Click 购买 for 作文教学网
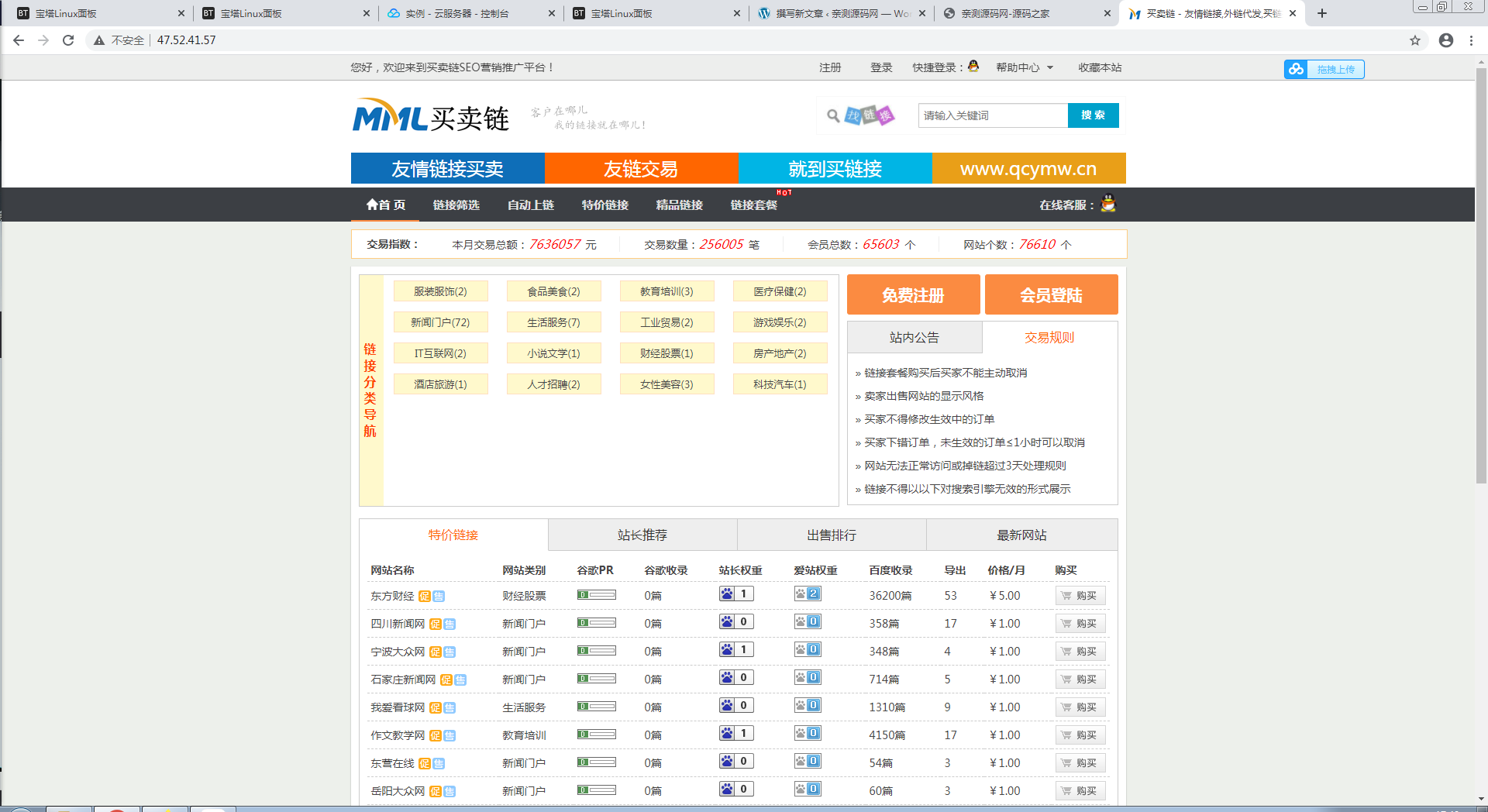The image size is (1488, 812). (x=1080, y=735)
